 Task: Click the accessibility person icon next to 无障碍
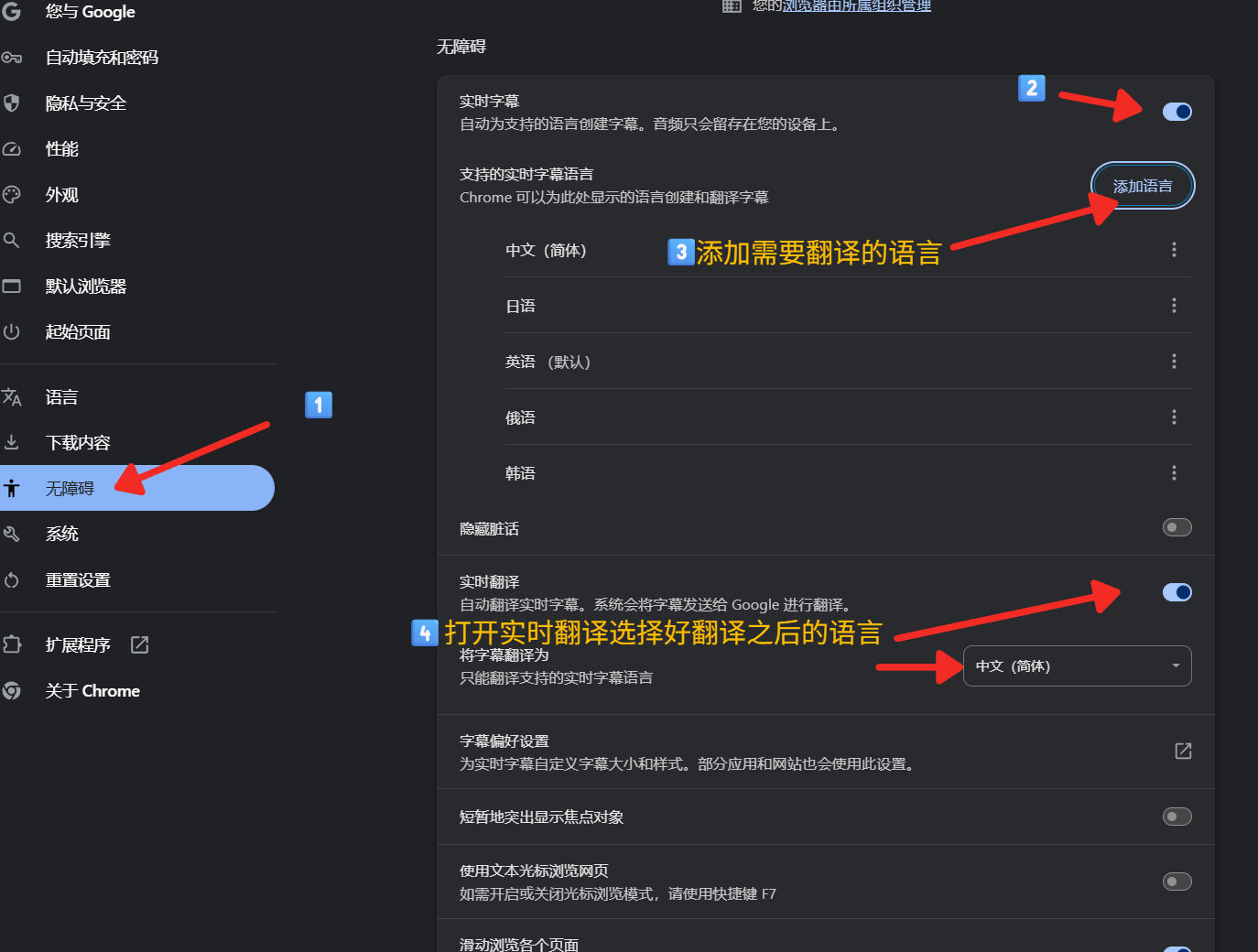coord(11,488)
